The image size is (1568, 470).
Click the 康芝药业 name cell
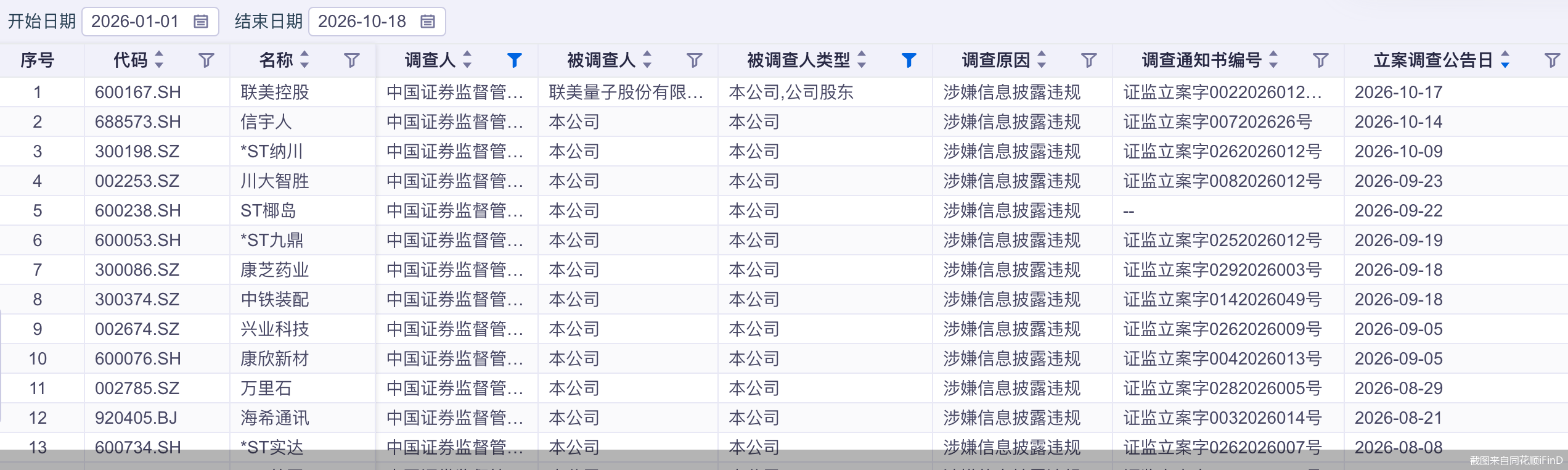pos(275,270)
